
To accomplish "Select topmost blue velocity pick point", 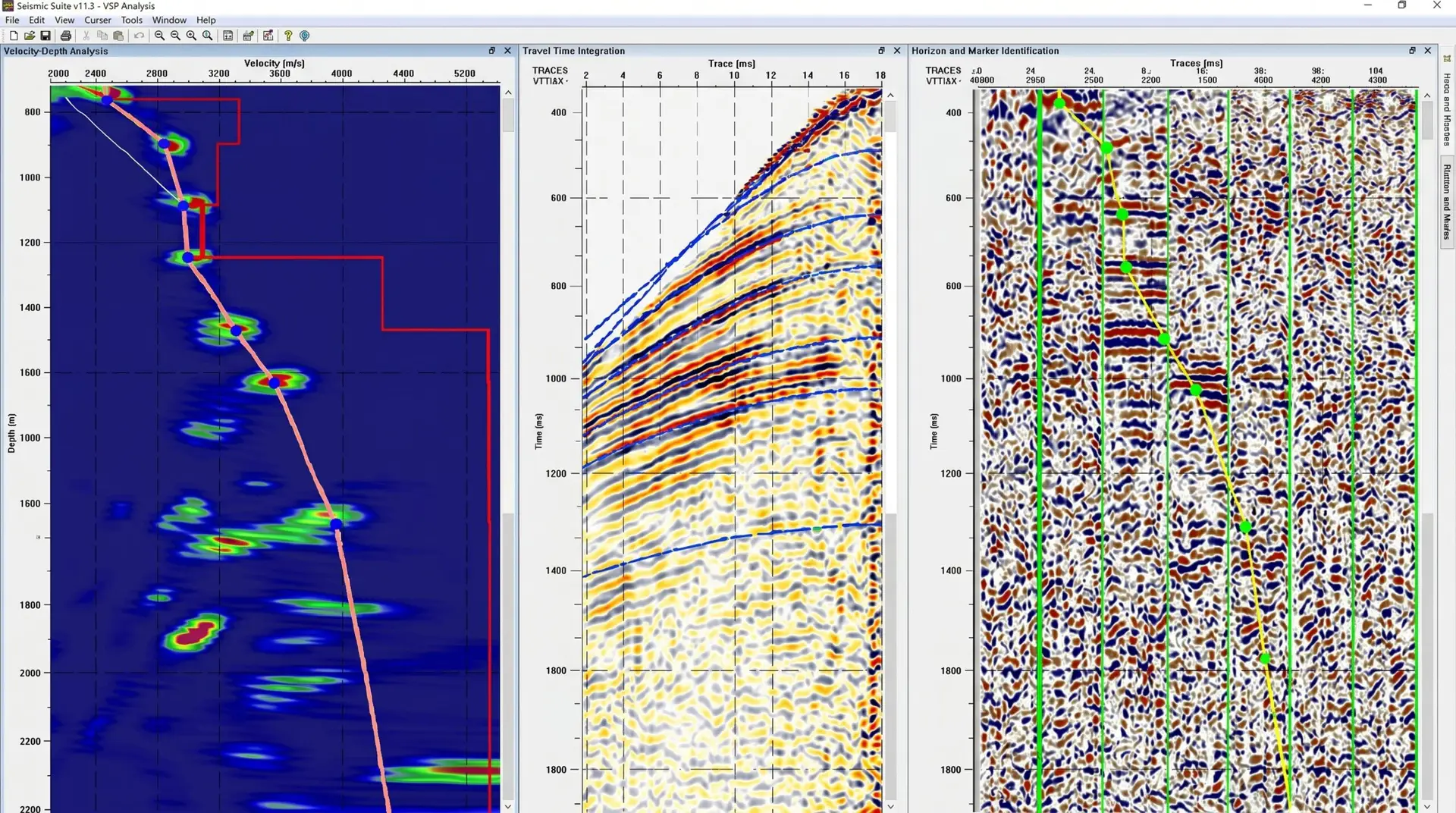I will pyautogui.click(x=107, y=100).
